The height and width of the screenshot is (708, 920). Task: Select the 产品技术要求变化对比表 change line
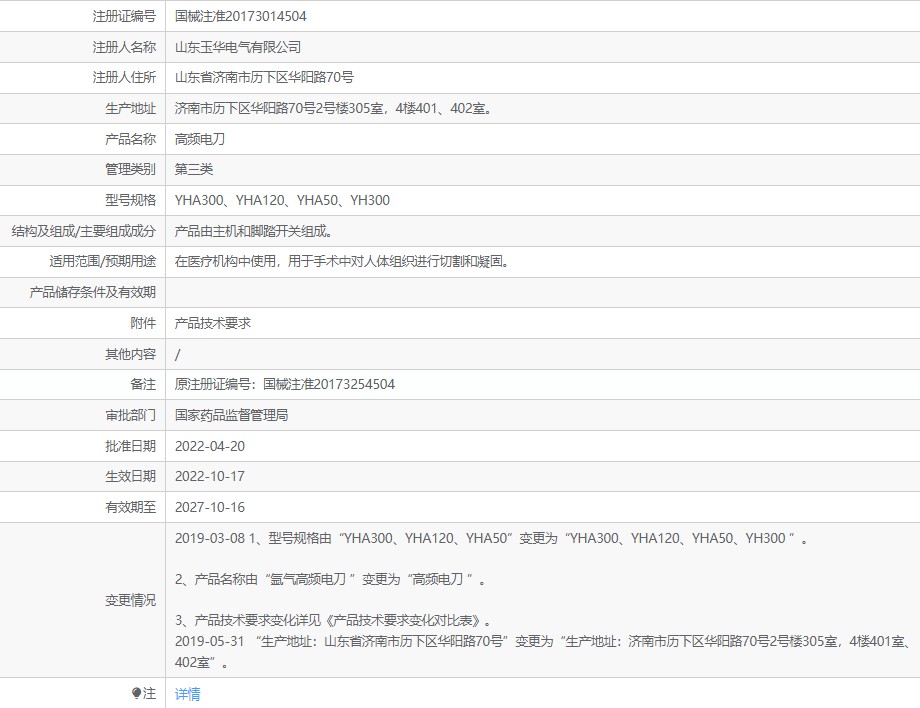[333, 621]
